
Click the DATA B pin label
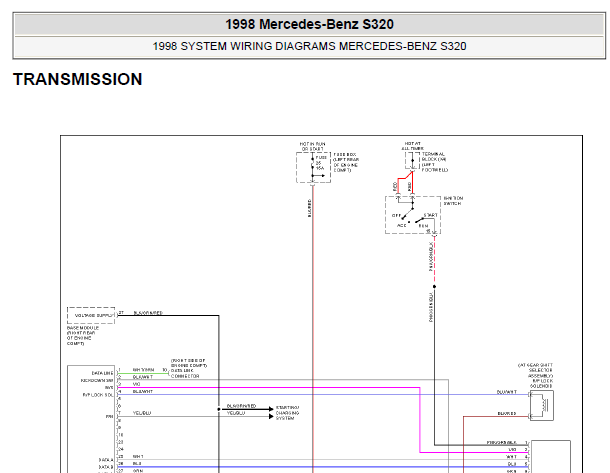pyautogui.click(x=106, y=467)
